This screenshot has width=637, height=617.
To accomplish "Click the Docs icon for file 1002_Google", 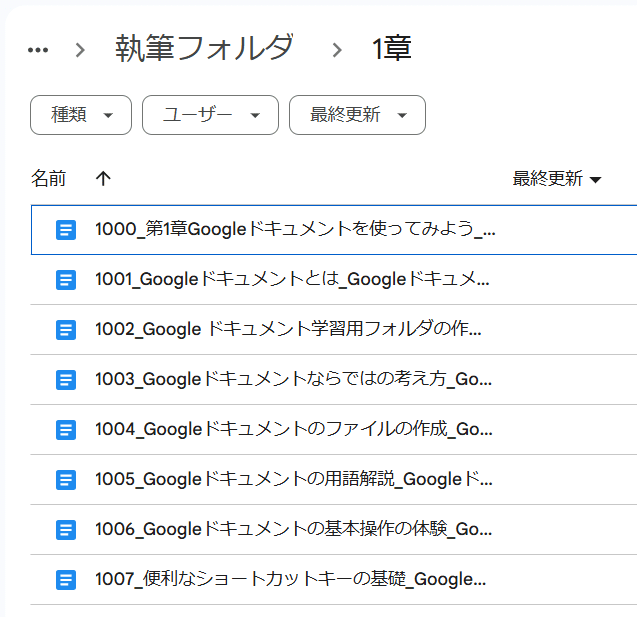I will (66, 330).
